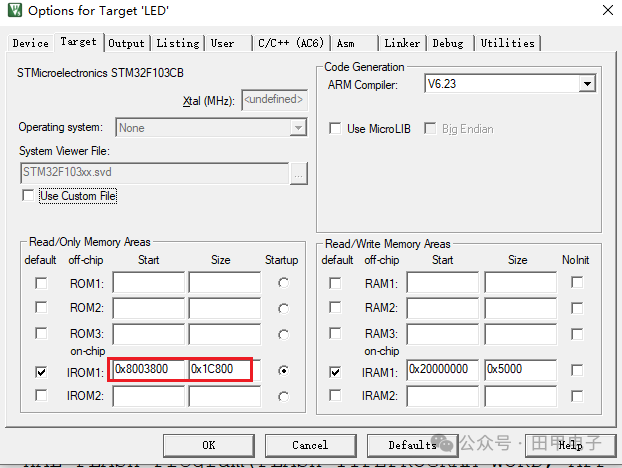Click the ROM2 Start address field
The height and width of the screenshot is (468, 622).
point(149,308)
